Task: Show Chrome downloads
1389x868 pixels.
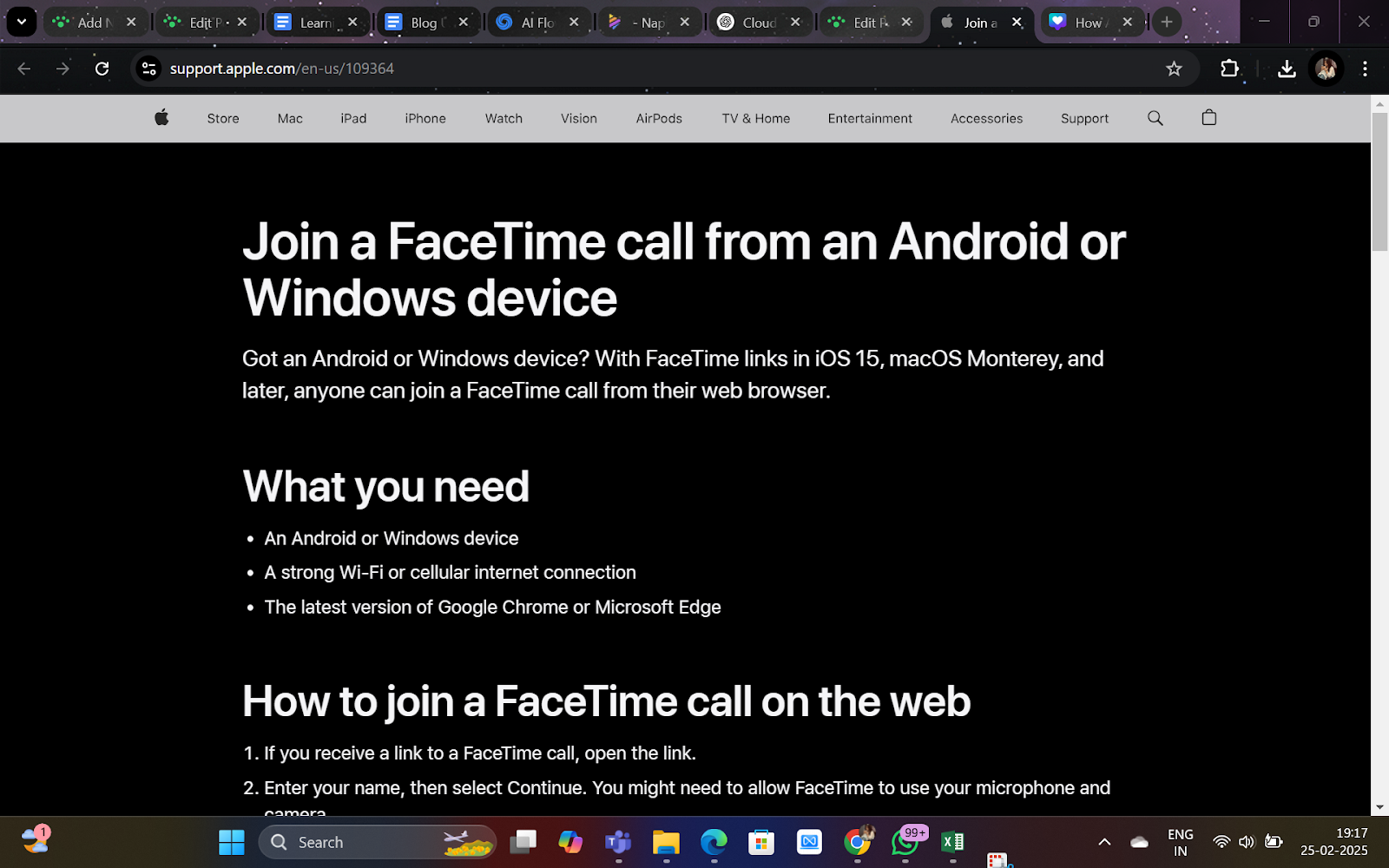Action: tap(1287, 69)
